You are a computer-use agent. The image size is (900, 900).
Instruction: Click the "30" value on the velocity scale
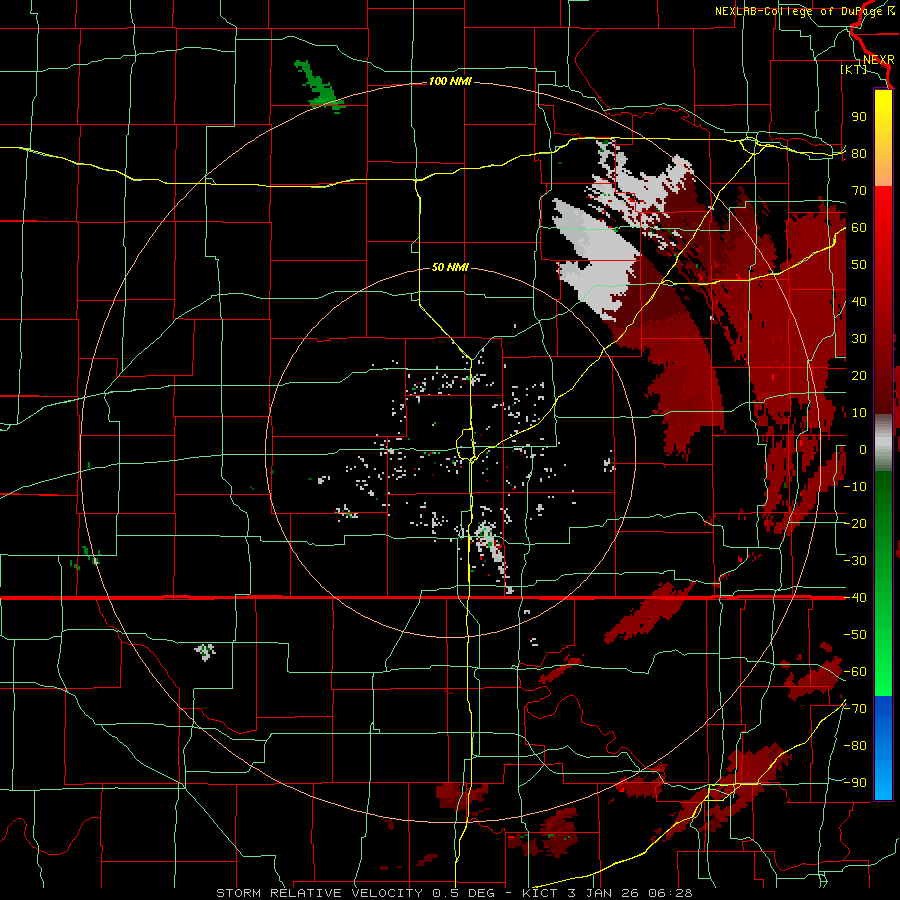pyautogui.click(x=859, y=339)
